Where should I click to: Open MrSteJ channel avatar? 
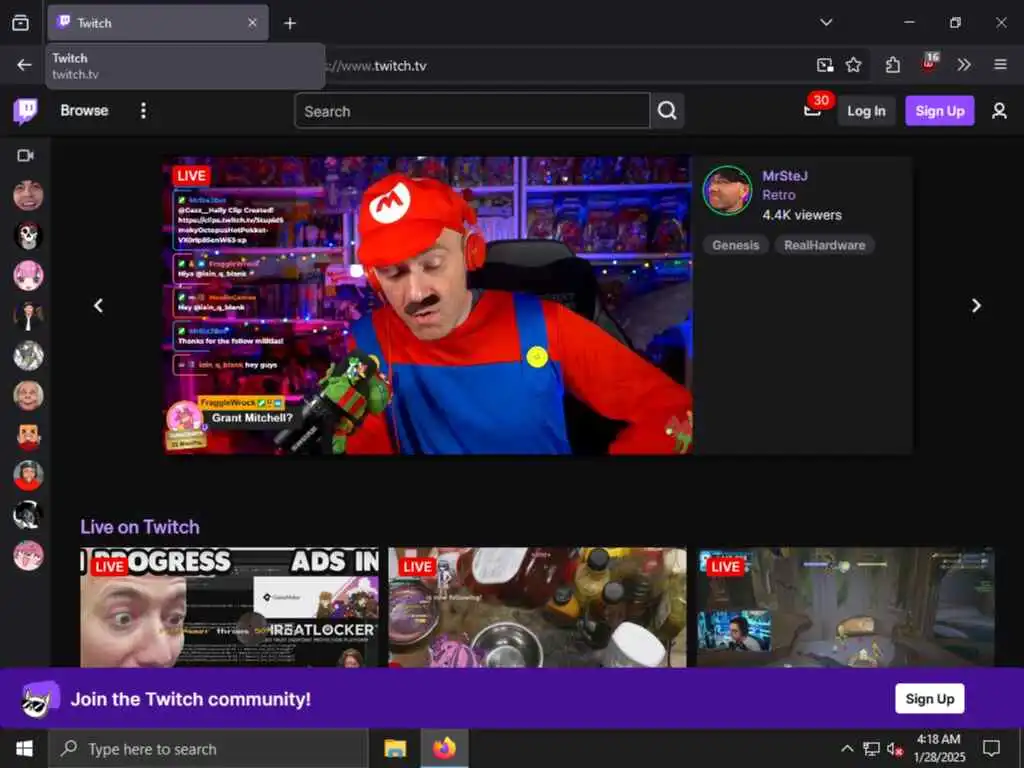coord(727,191)
